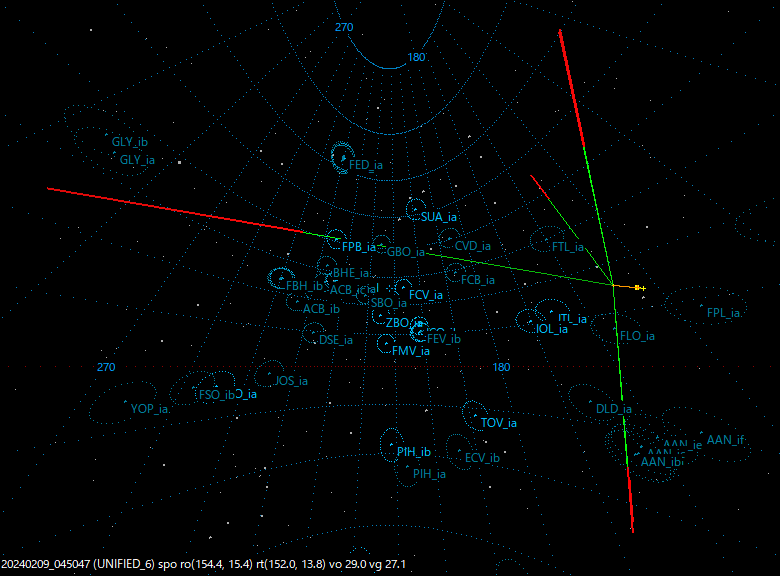780x576 pixels.
Task: Select the FSO_ib label
Action: point(217,395)
